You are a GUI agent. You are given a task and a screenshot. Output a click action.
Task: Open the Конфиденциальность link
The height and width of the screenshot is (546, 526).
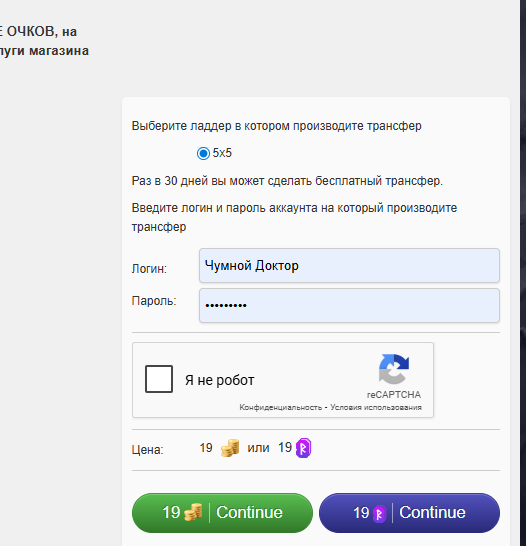[281, 407]
